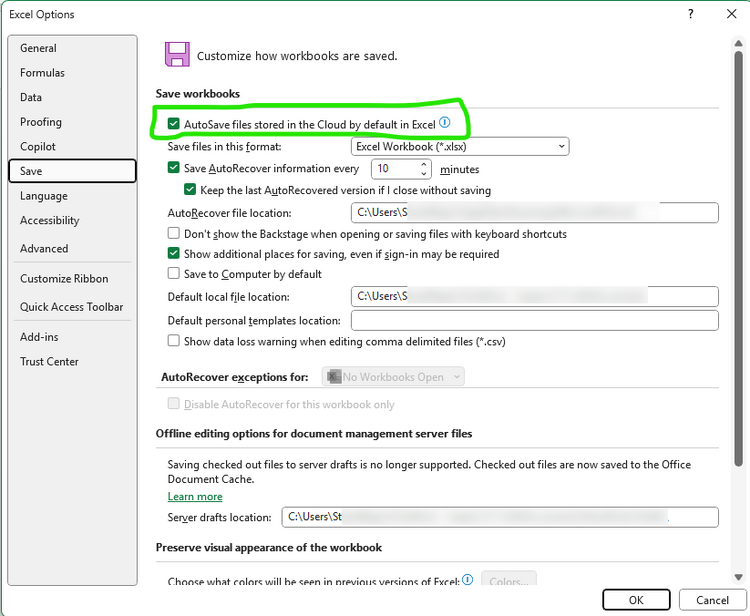750x616 pixels.
Task: Close the Excel Options dialog
Action: [731, 14]
